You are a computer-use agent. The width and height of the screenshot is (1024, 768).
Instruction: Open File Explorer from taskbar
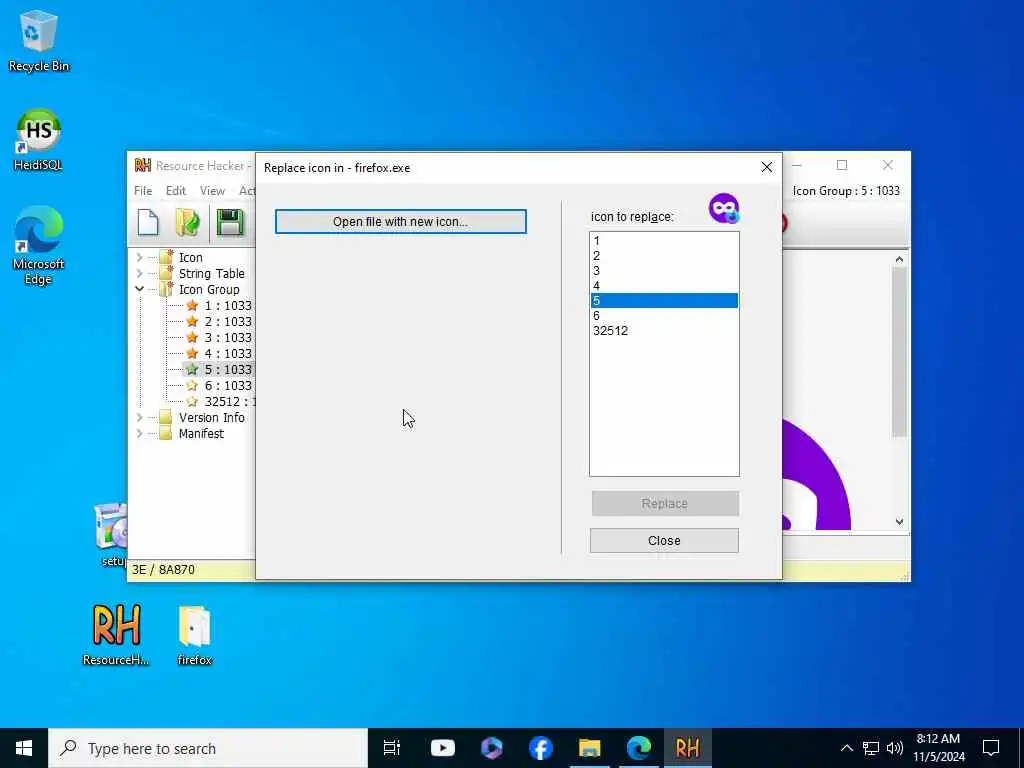[x=590, y=748]
